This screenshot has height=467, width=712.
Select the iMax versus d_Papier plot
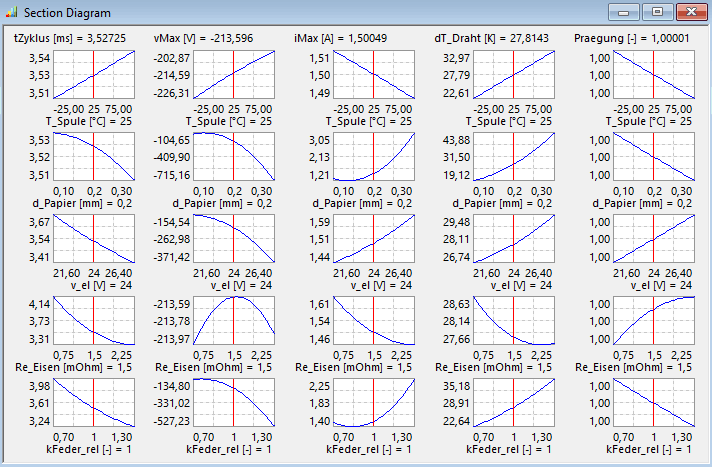374,157
